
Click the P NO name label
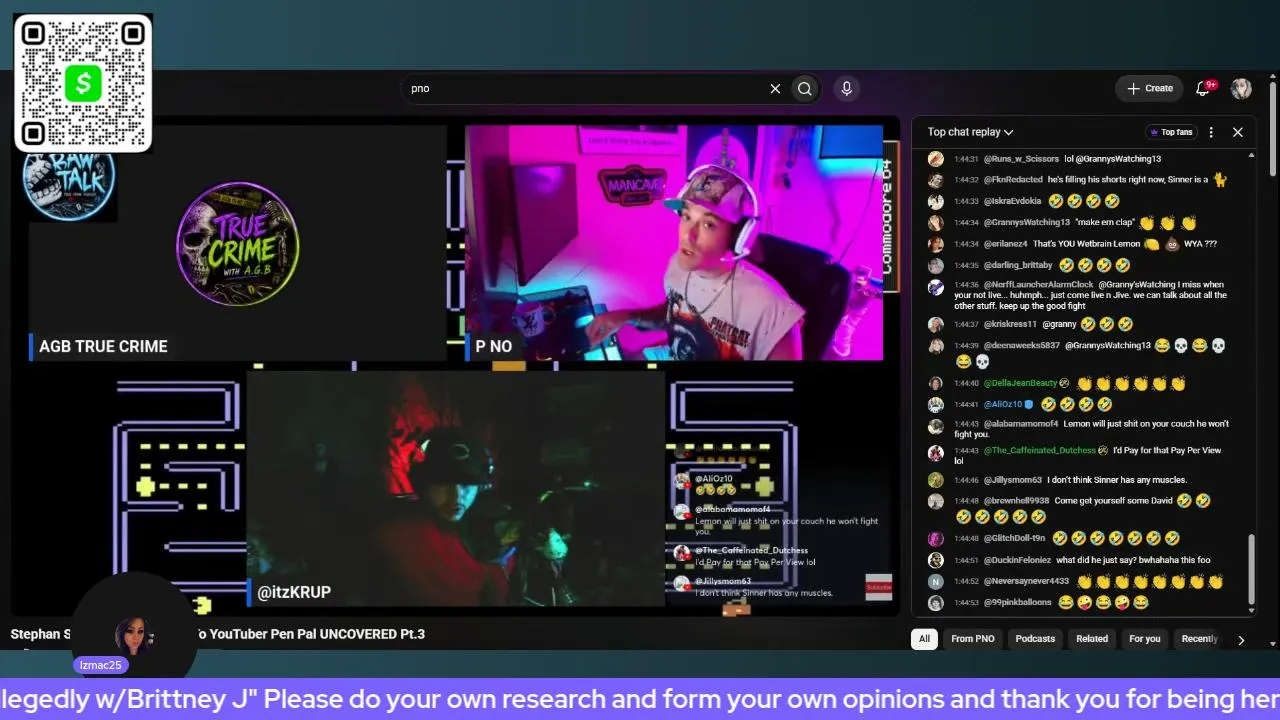tap(493, 346)
